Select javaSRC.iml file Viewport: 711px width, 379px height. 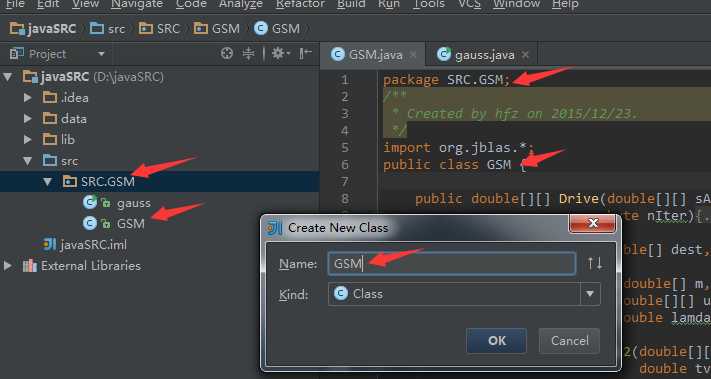[x=85, y=245]
